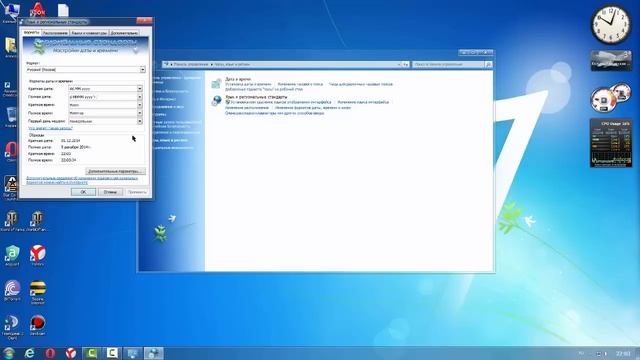This screenshot has width=640, height=360.
Task: Click the search magnifier in Control Panel
Action: 488,64
